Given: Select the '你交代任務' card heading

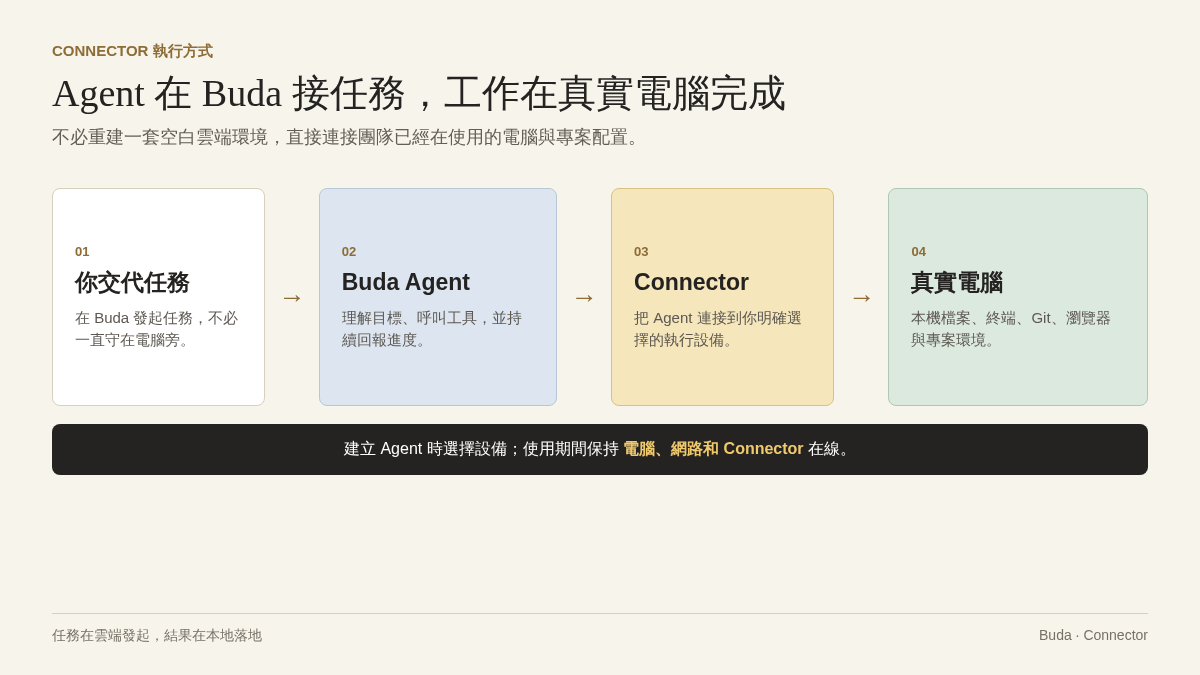Looking at the screenshot, I should [x=132, y=283].
